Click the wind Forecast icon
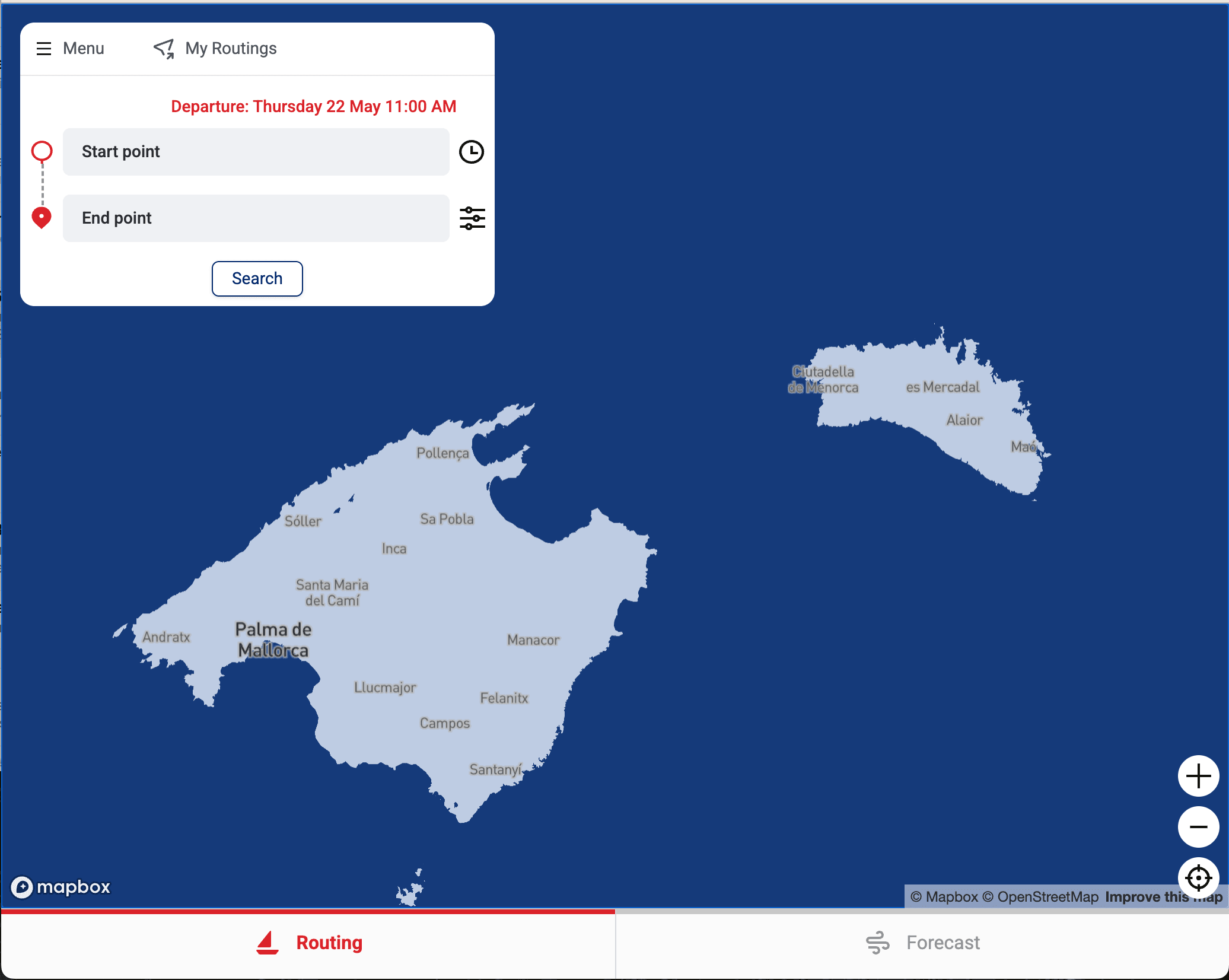Screen dimensions: 1229x980 878,943
